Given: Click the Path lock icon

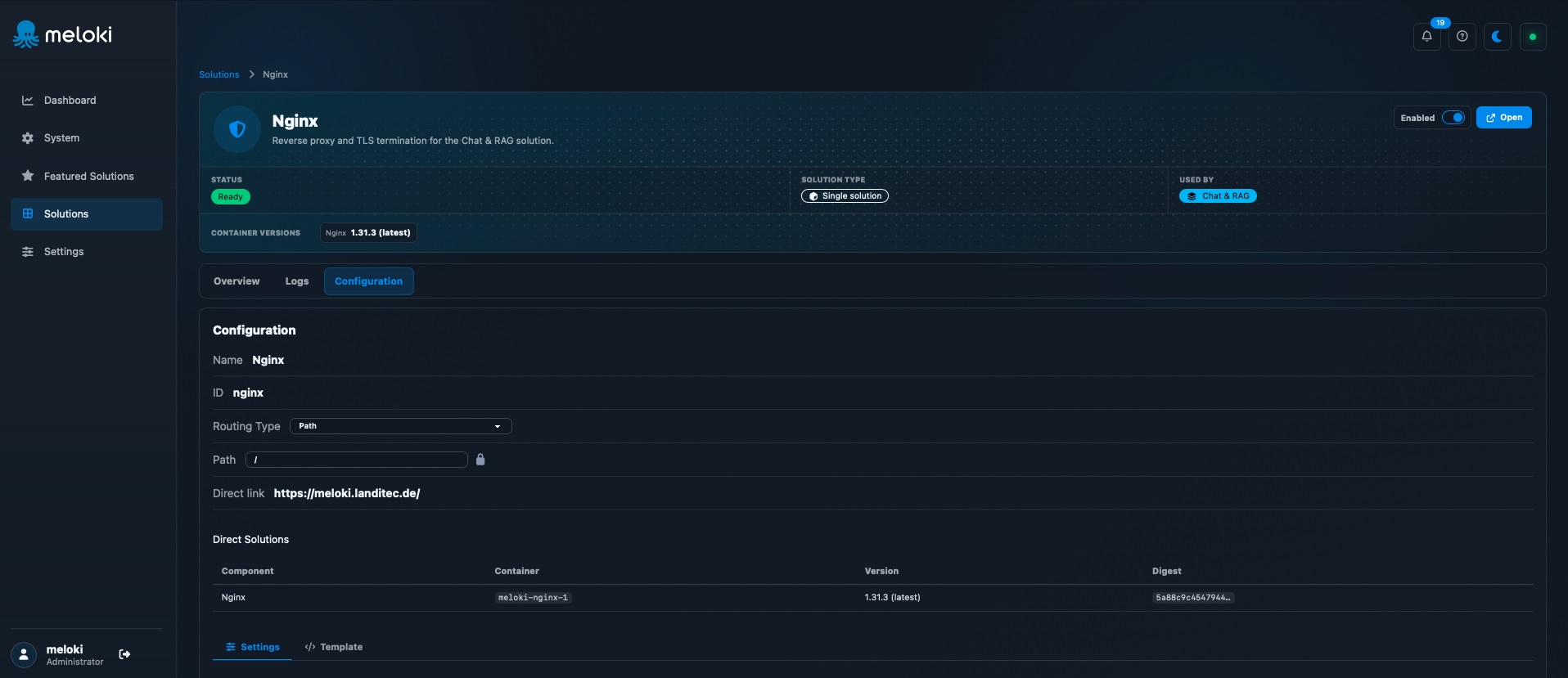Looking at the screenshot, I should click(x=480, y=460).
